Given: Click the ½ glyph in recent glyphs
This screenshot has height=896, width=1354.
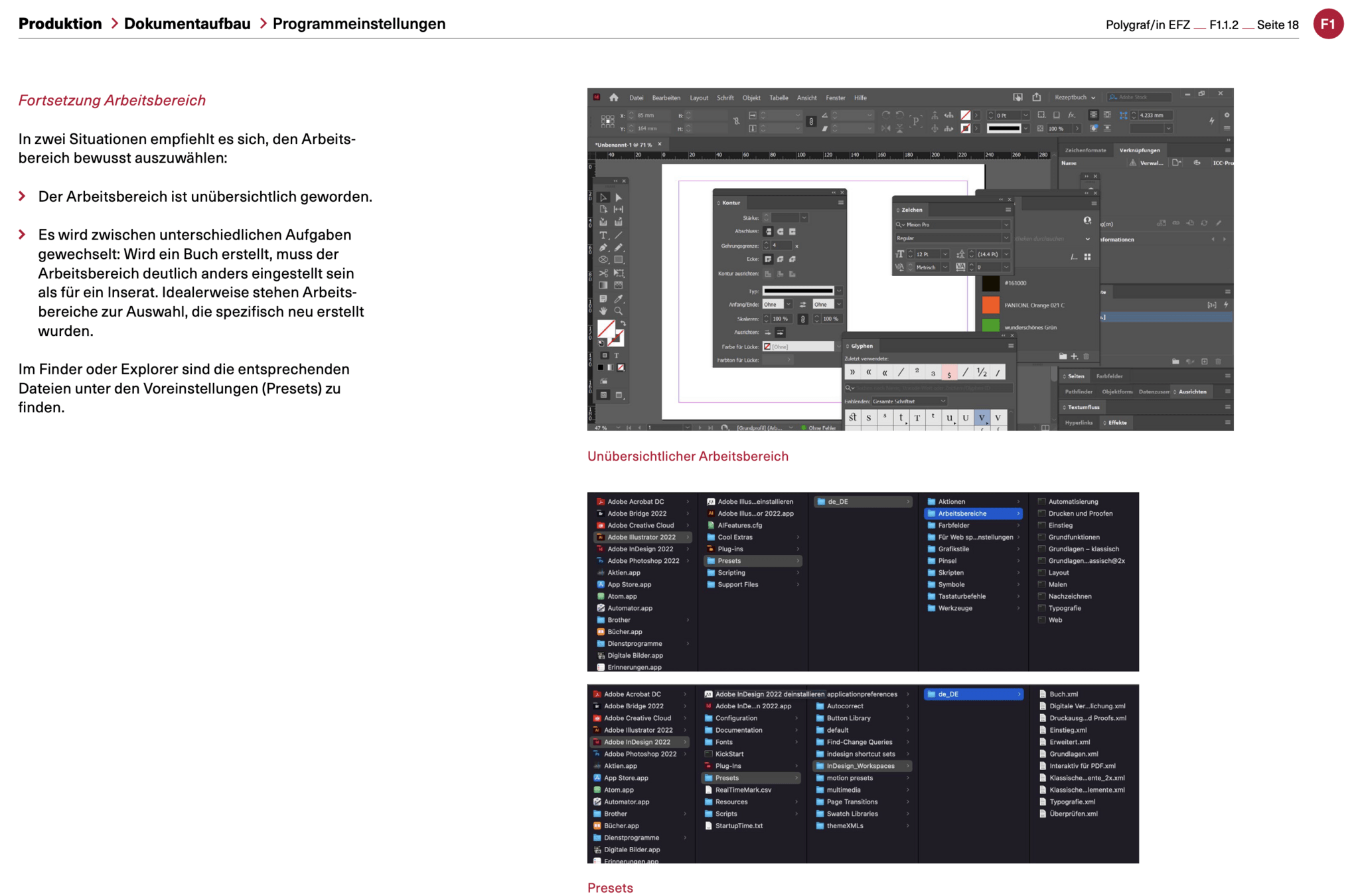Looking at the screenshot, I should point(981,372).
